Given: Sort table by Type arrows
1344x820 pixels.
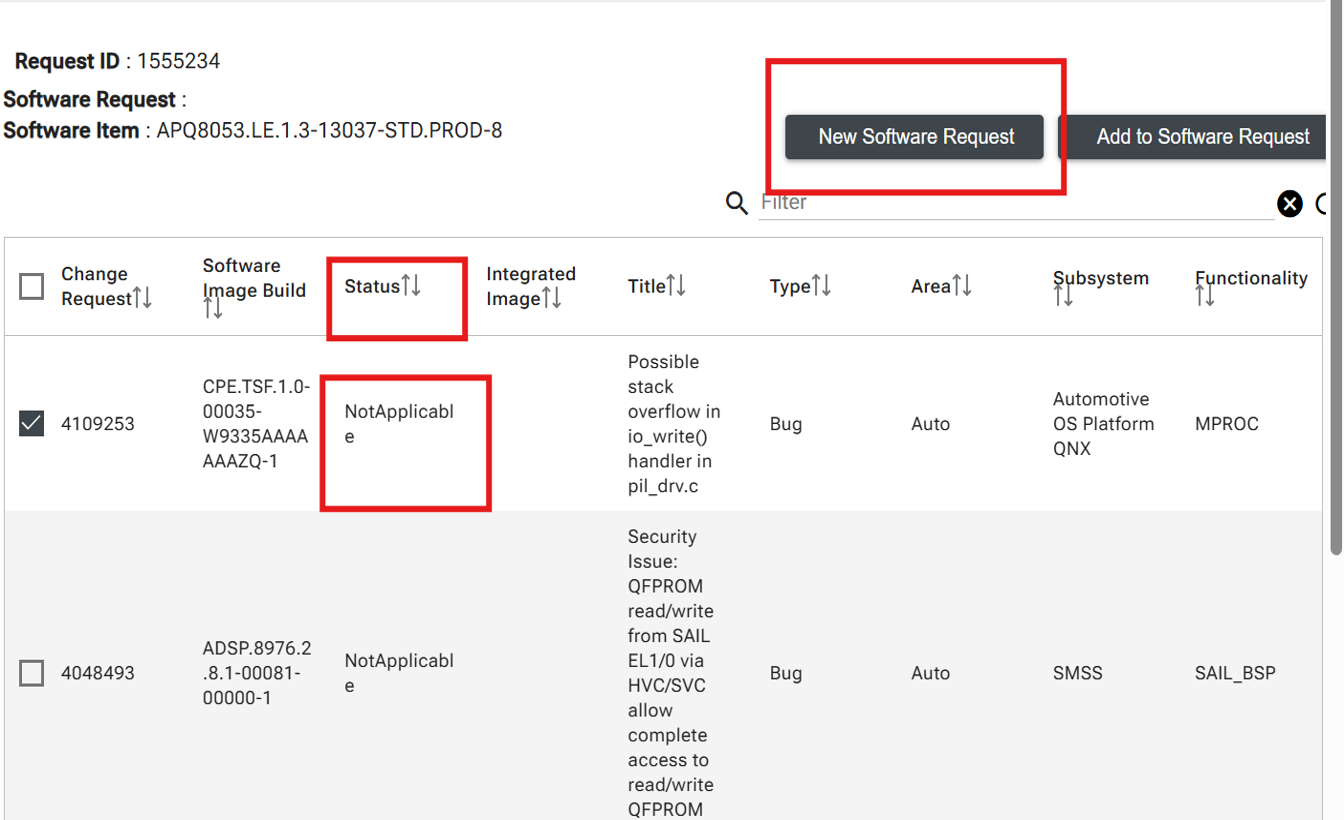Looking at the screenshot, I should 821,286.
